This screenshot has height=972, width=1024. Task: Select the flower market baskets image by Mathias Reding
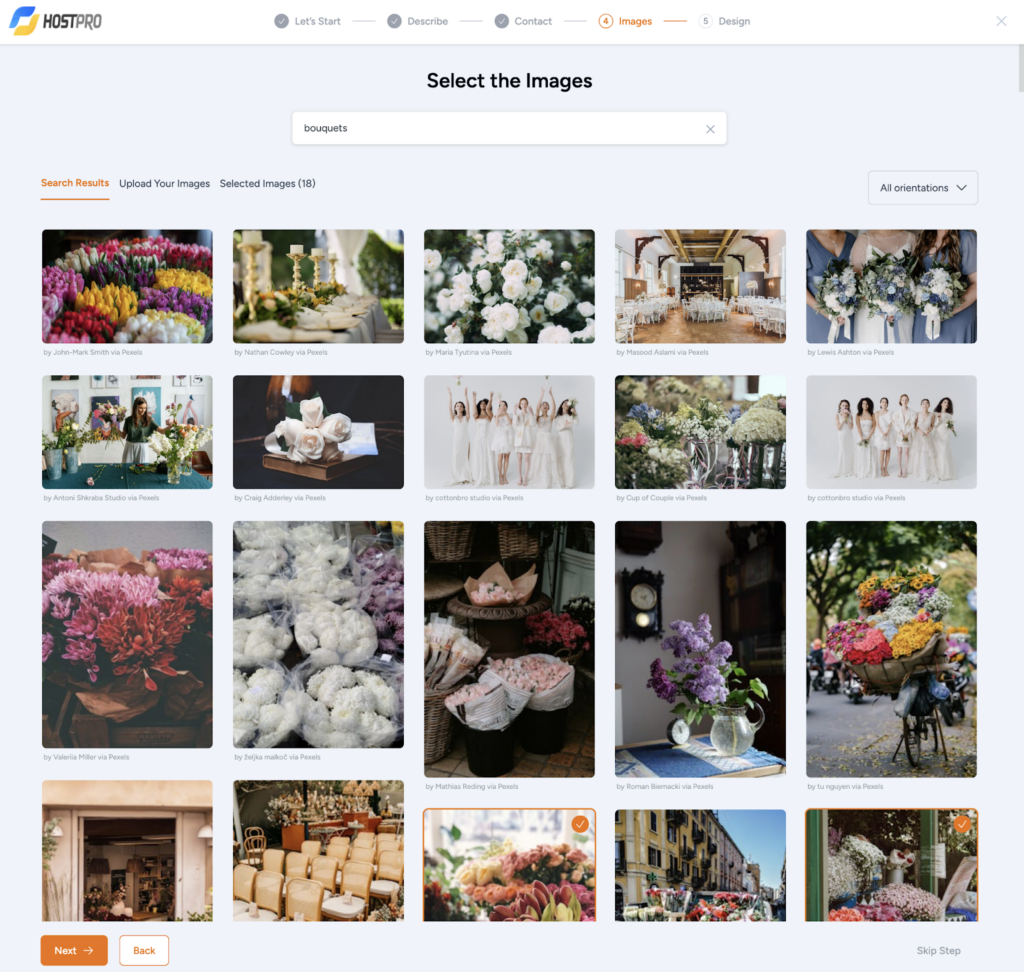509,649
